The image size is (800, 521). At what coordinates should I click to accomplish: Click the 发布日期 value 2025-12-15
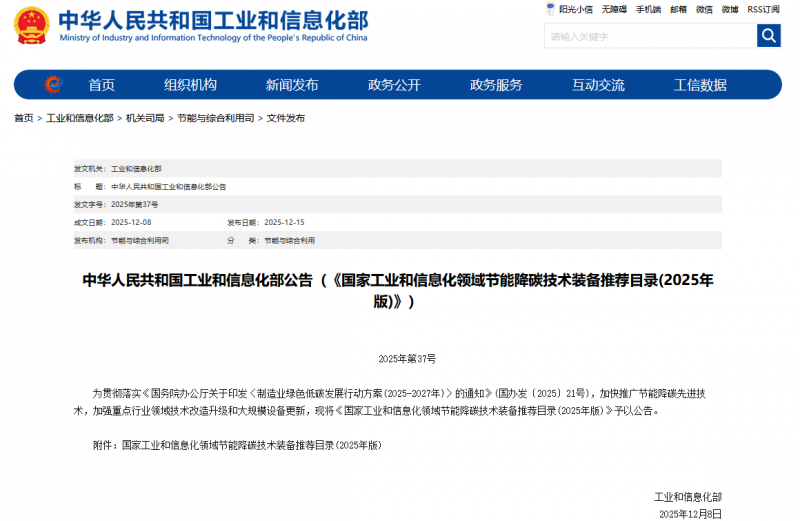284,222
